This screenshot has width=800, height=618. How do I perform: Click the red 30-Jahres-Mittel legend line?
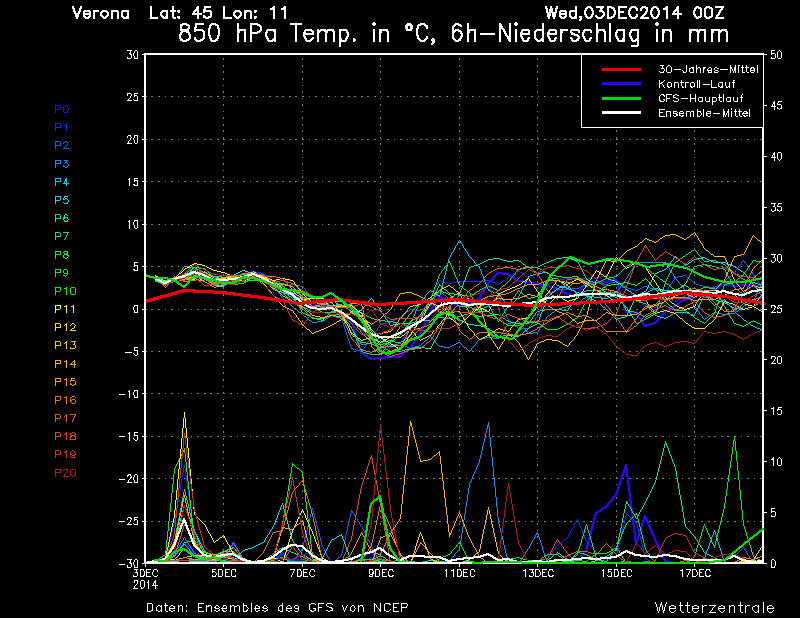(621, 70)
